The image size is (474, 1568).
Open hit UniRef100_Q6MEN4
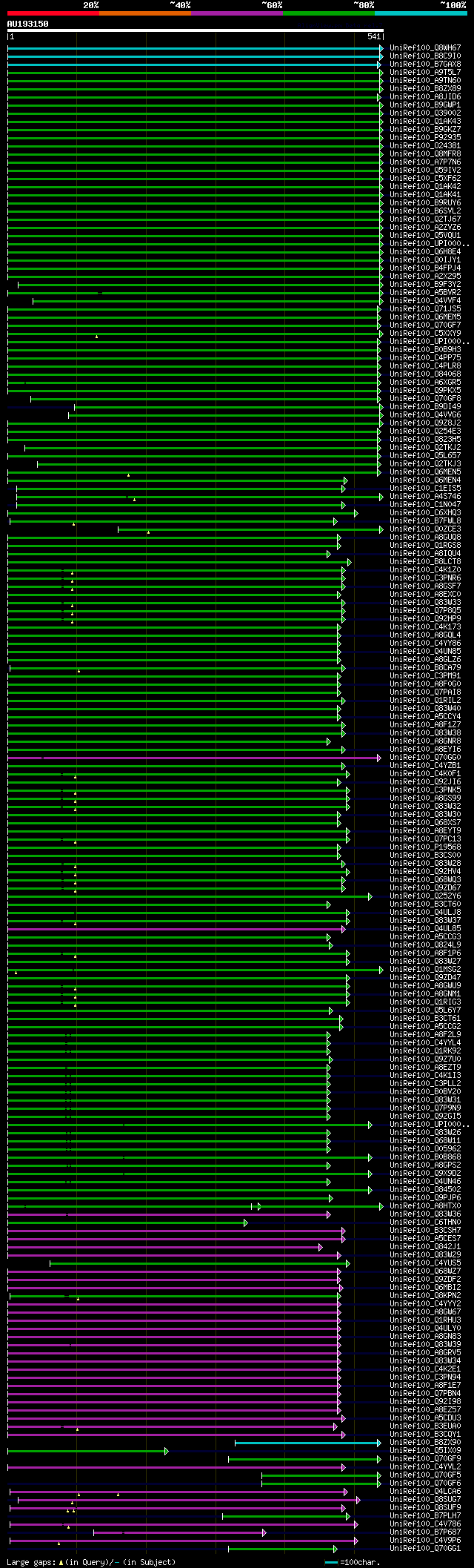425,480
